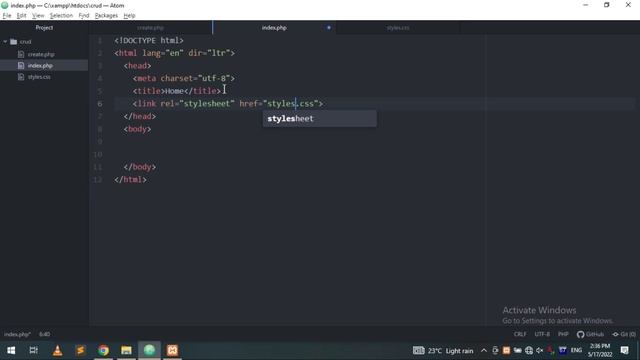
Task: Click the create.php file icon in tree
Action: [21, 54]
